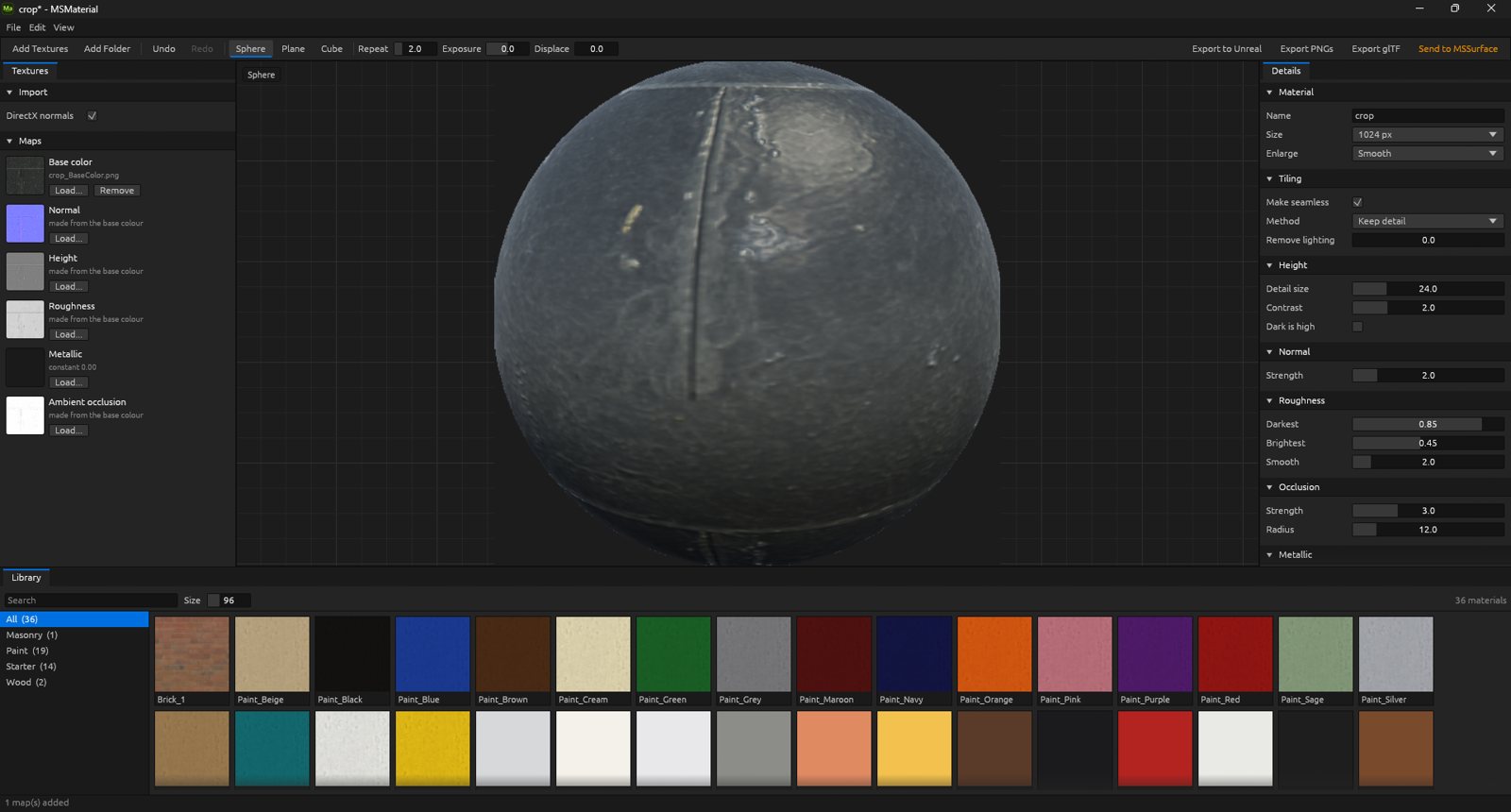Viewport: 1511px width, 812px height.
Task: Select the Paint_Silver material swatch
Action: coord(1396,661)
